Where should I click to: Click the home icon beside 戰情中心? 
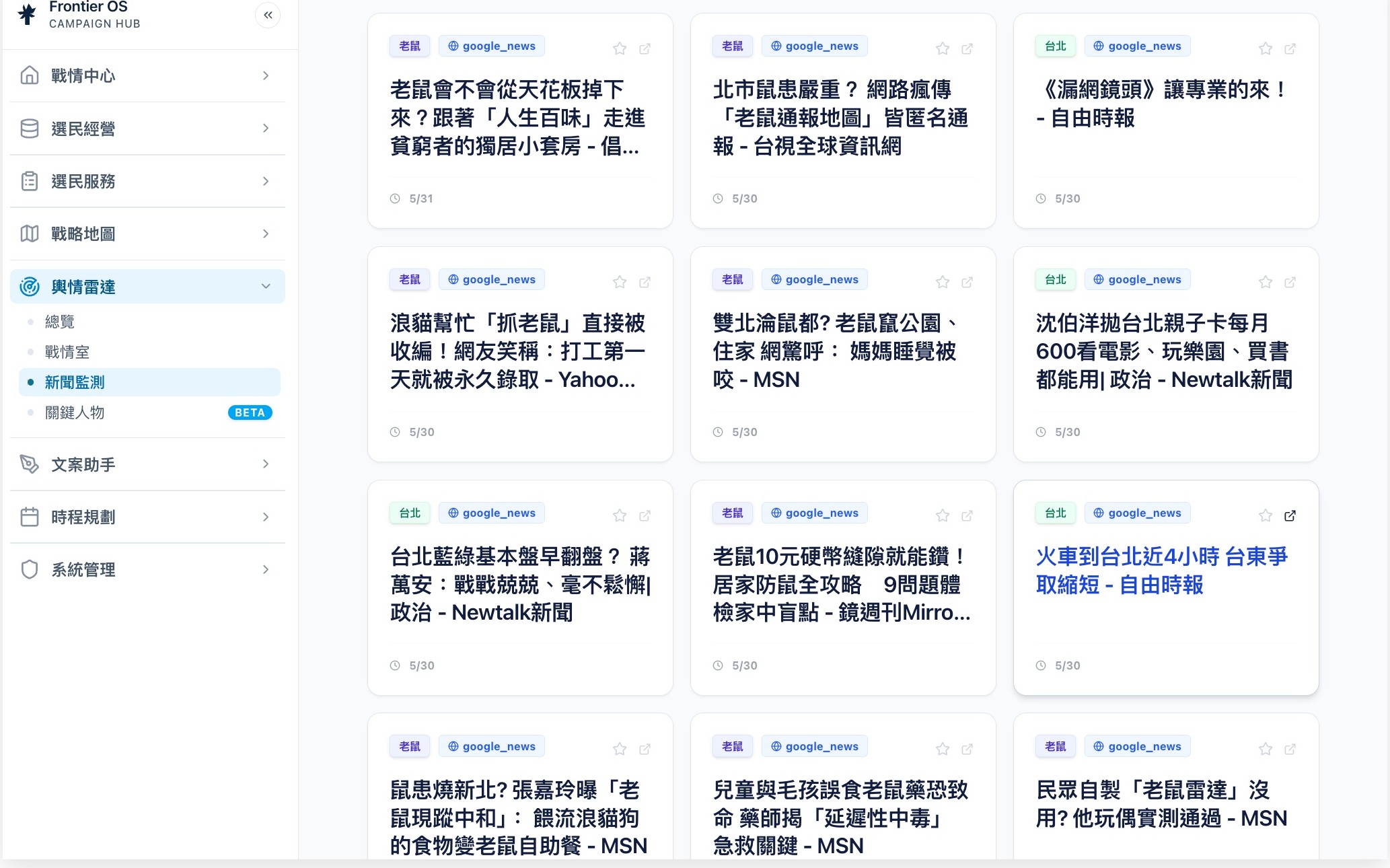click(30, 75)
